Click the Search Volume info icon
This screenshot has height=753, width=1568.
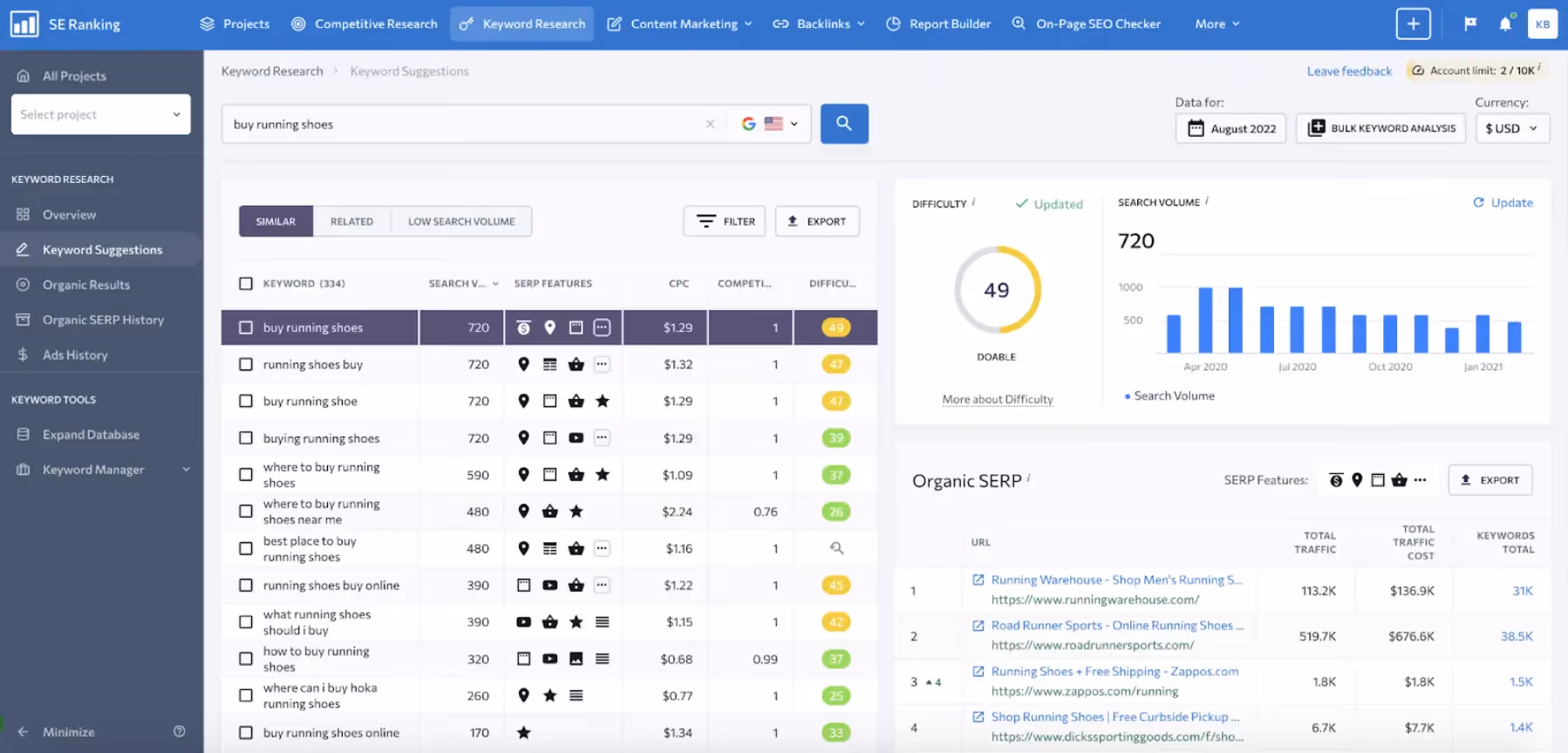tap(1207, 200)
